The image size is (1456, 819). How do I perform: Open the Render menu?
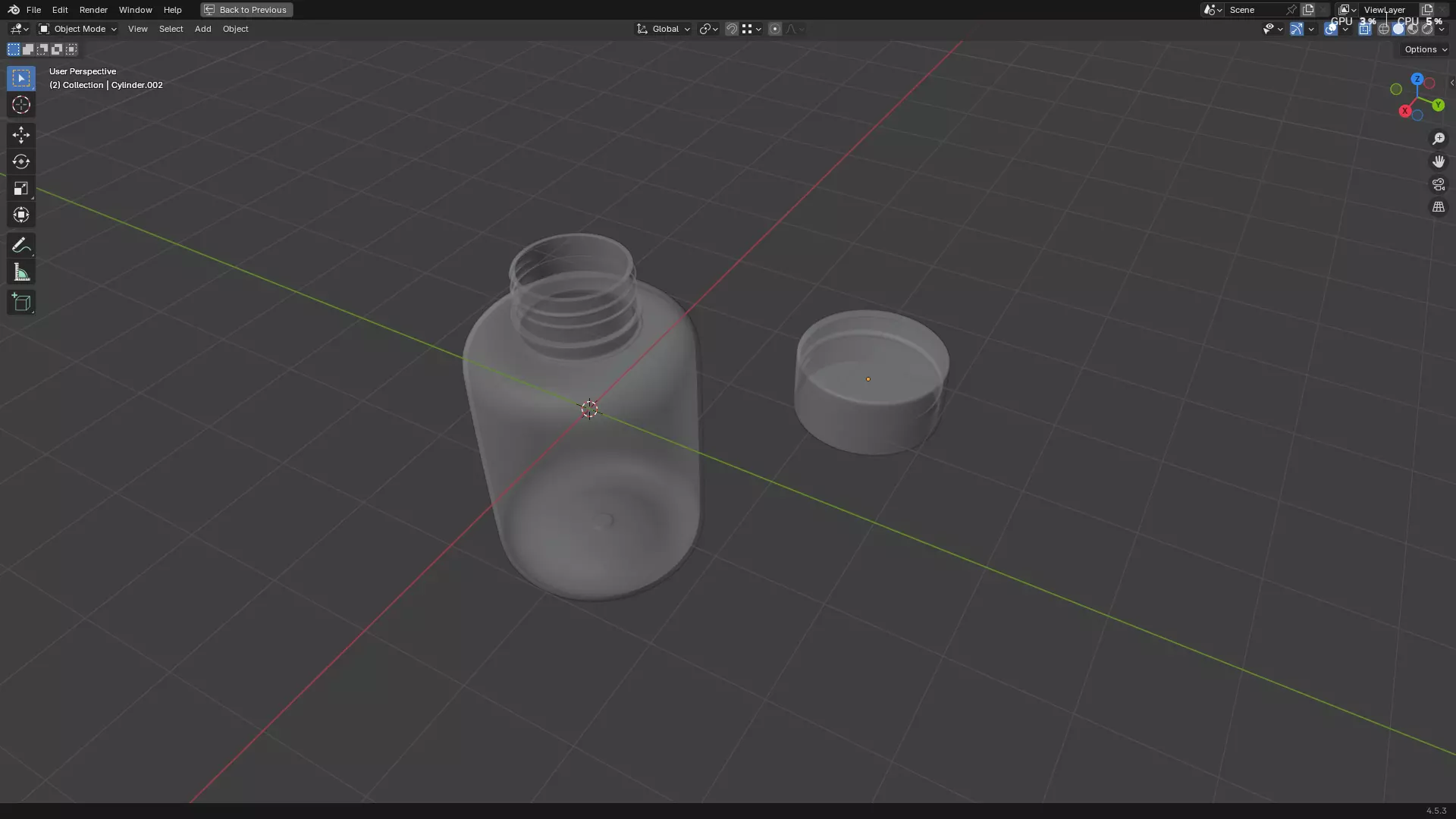(93, 10)
